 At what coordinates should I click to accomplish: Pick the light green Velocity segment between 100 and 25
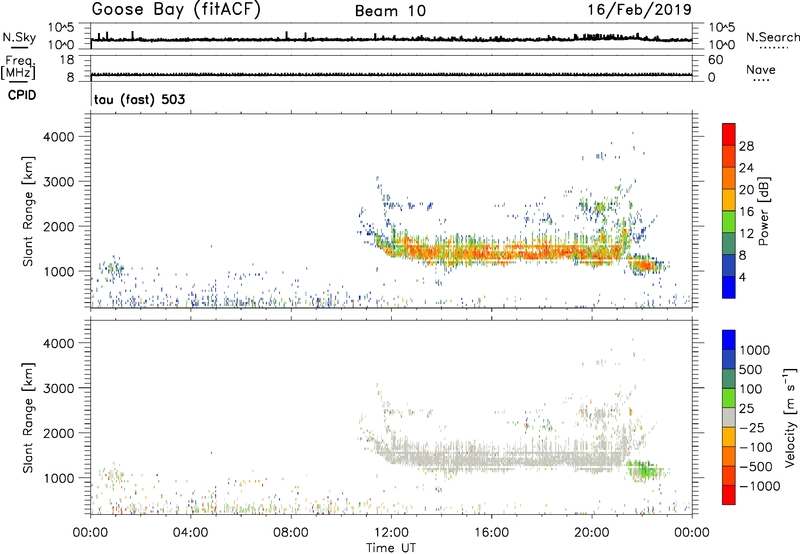point(729,398)
